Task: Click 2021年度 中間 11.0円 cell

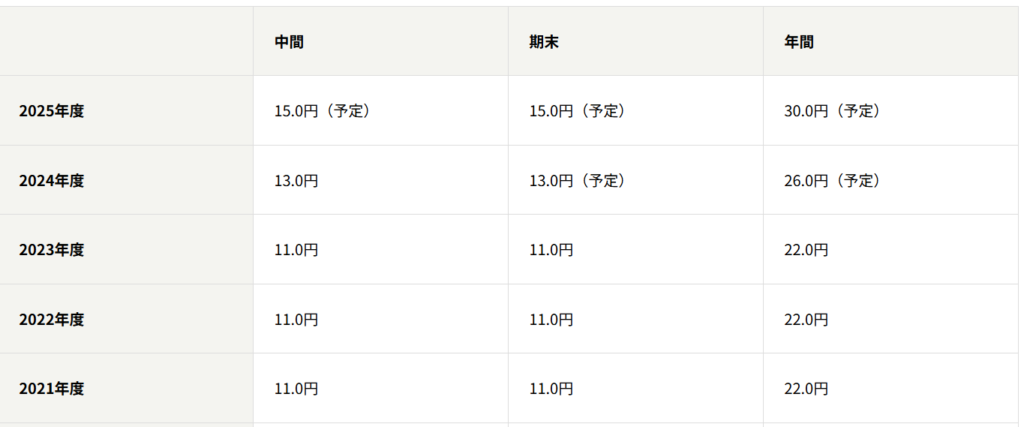Action: [297, 389]
